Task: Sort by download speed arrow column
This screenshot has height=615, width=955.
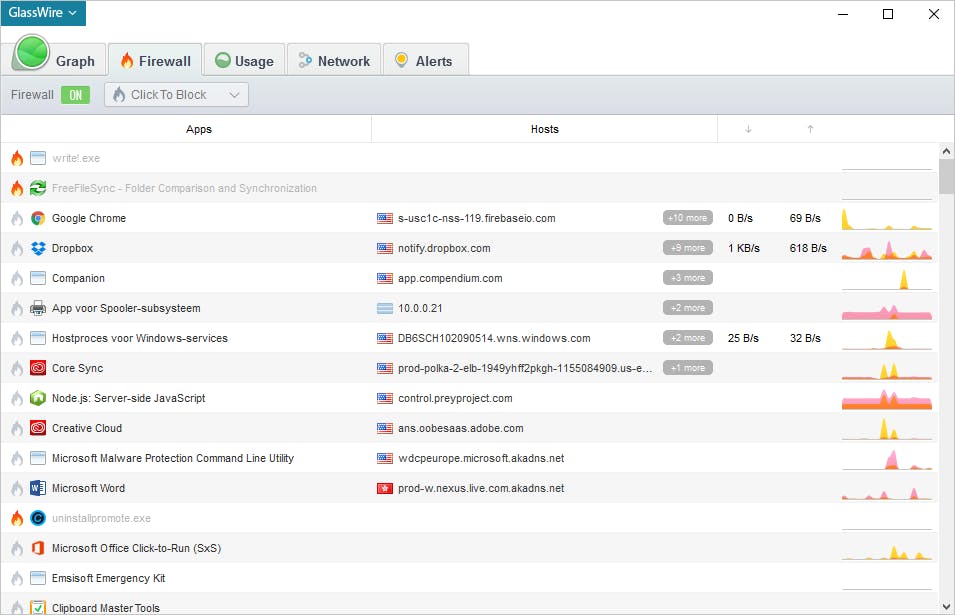Action: (748, 129)
